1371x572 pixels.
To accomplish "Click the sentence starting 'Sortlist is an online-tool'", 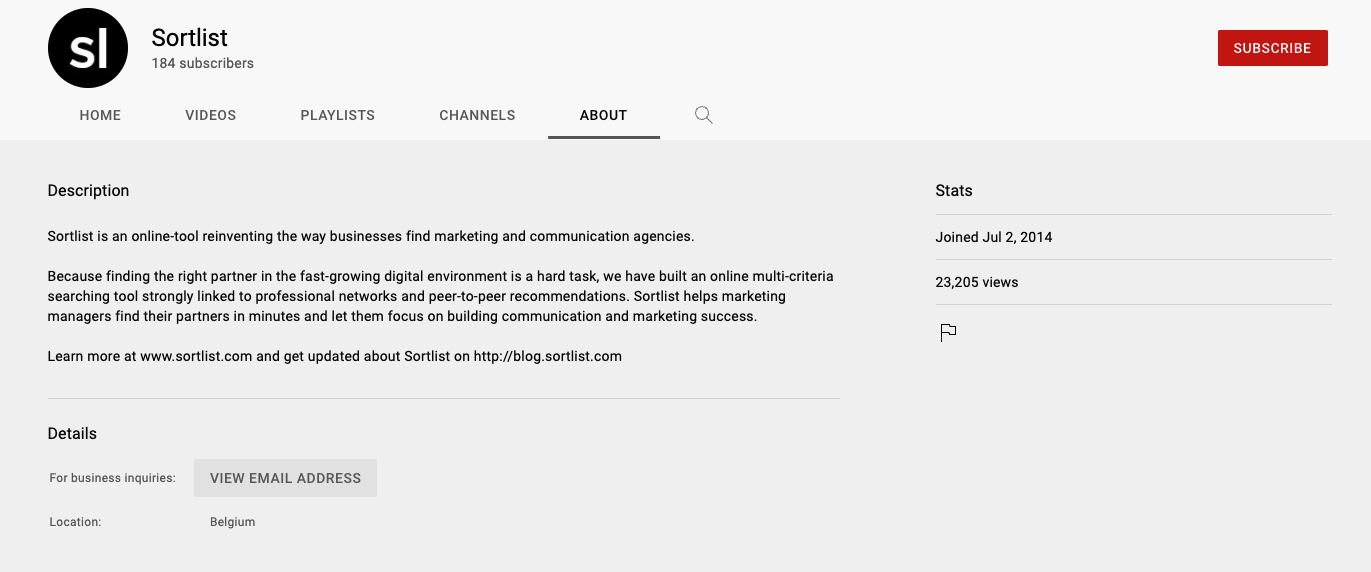I will pyautogui.click(x=371, y=237).
